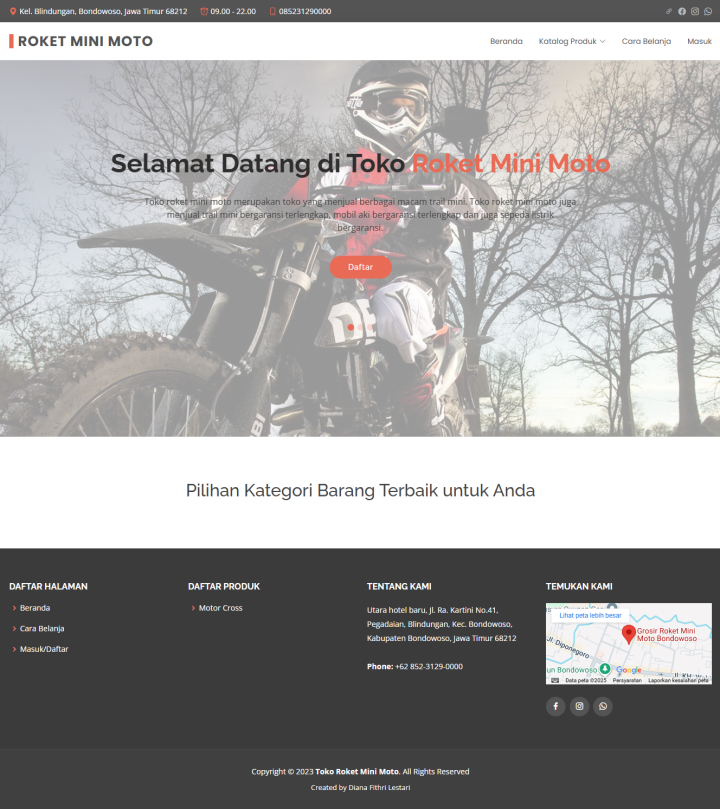Screen dimensions: 720x809
Task: Click Masuk in the navigation bar
Action: point(699,41)
